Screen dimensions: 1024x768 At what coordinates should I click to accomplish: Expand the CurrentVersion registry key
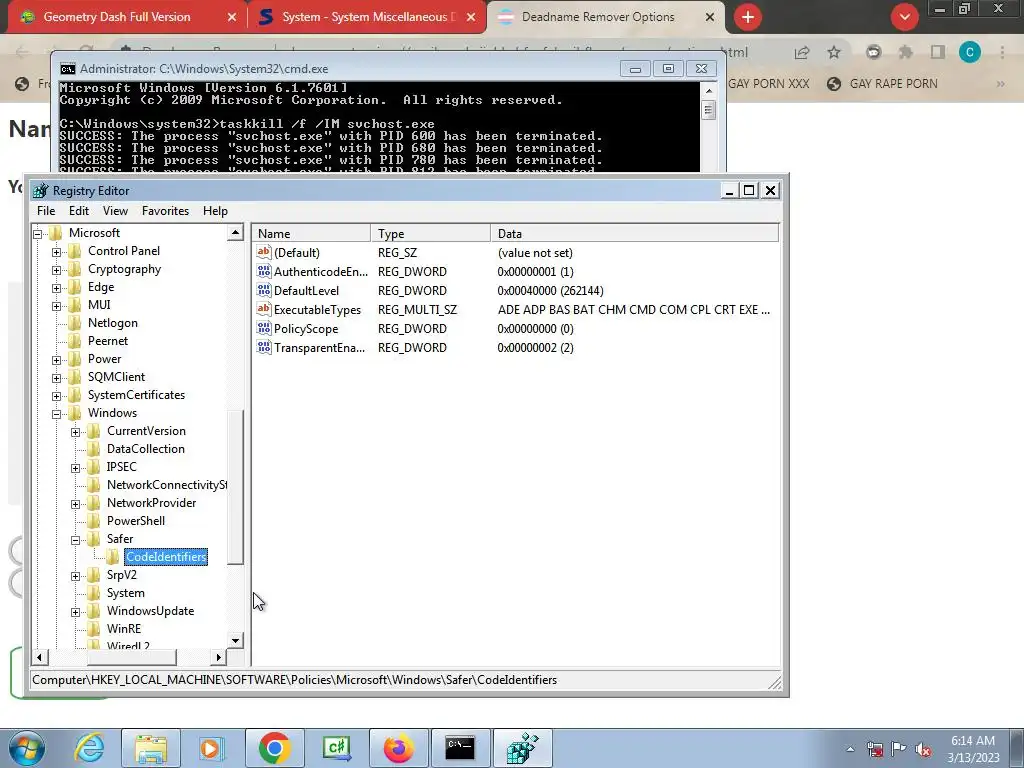pos(76,432)
